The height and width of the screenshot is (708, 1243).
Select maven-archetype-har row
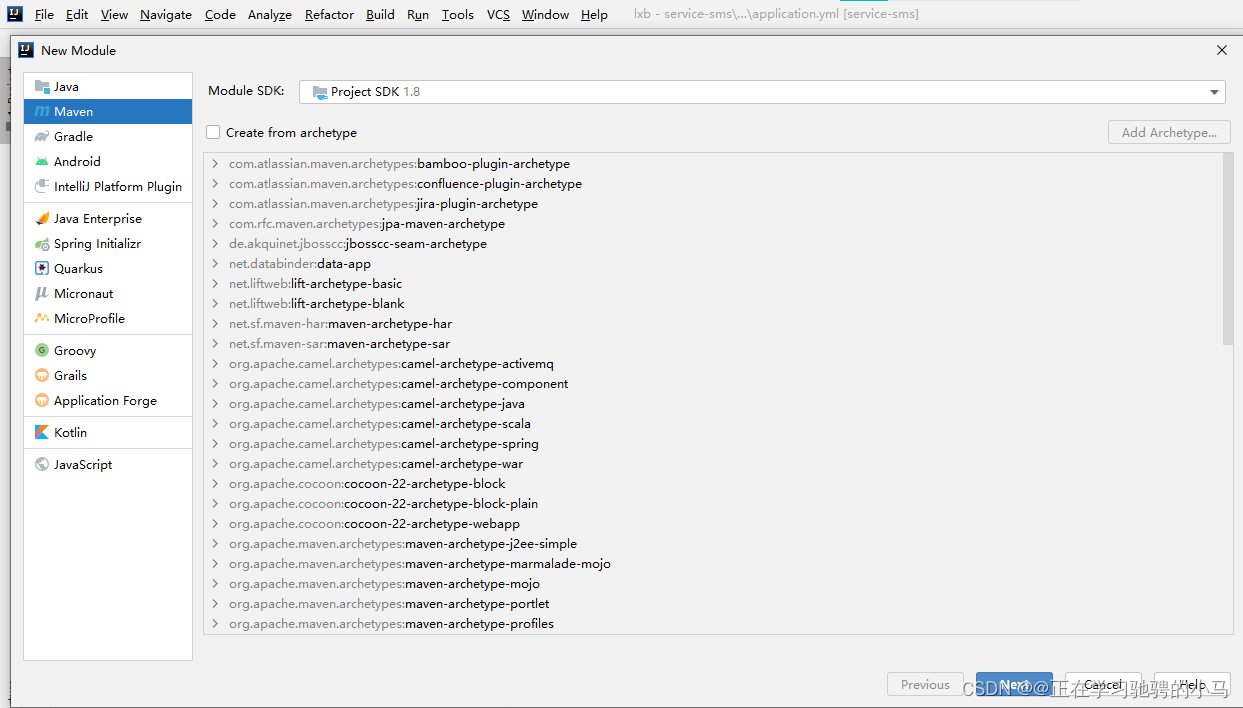pyautogui.click(x=713, y=323)
